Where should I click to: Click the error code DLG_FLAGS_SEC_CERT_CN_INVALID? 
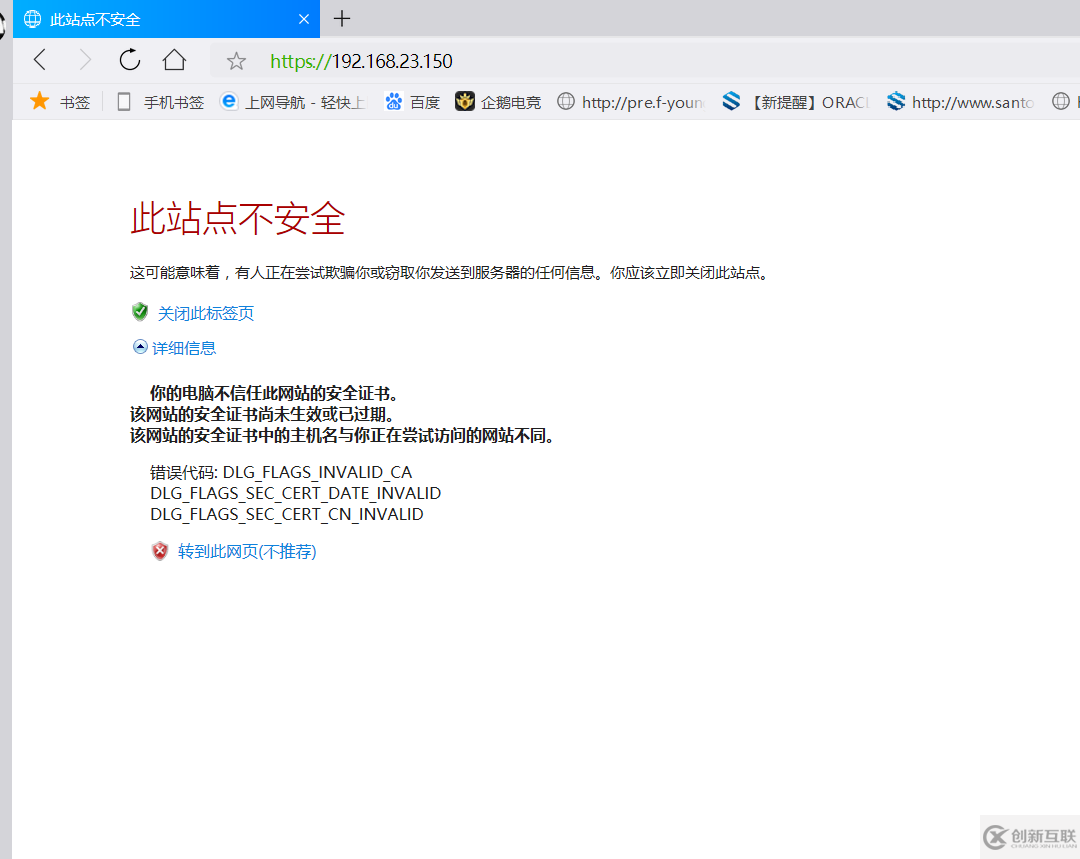tap(287, 514)
